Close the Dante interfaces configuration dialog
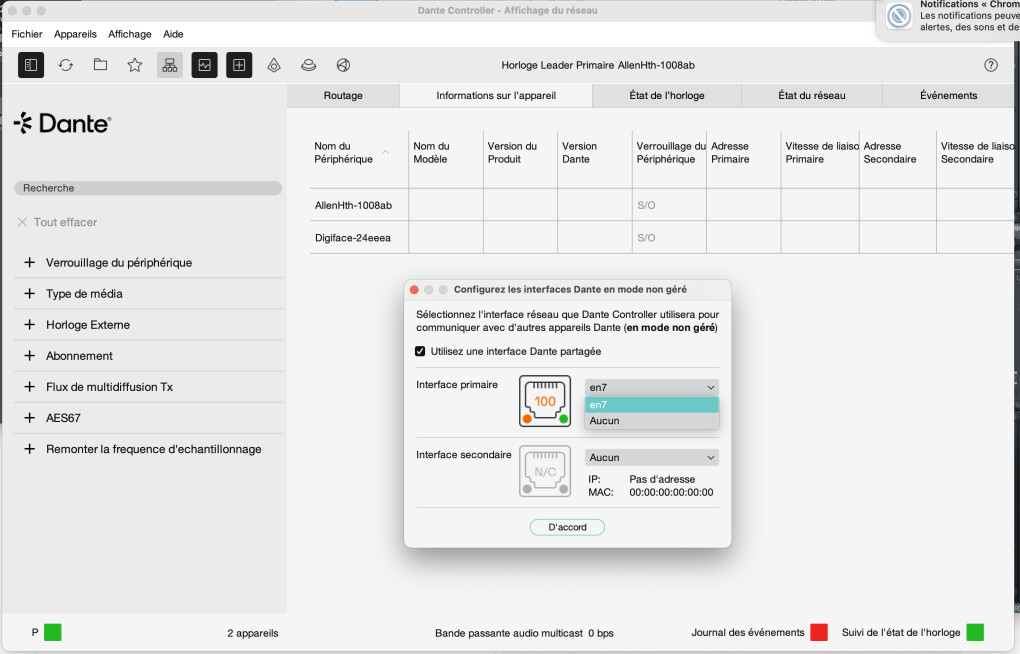This screenshot has height=654, width=1020. pyautogui.click(x=414, y=290)
